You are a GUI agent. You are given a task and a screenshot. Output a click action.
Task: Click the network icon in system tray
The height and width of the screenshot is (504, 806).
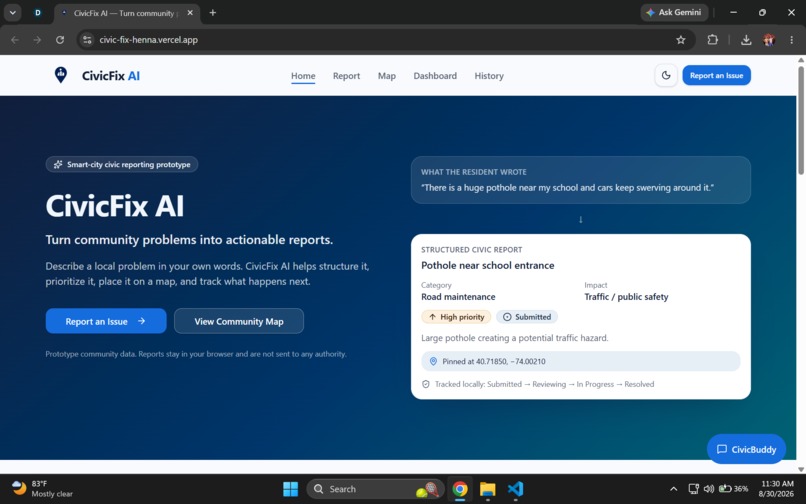(693, 489)
